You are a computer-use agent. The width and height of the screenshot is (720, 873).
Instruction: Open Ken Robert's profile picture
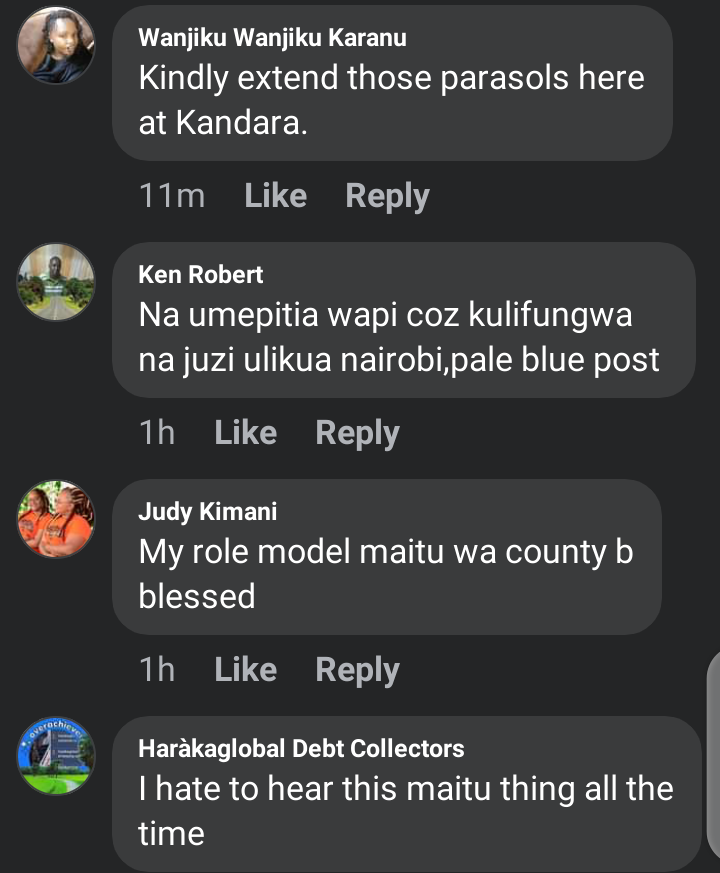coord(56,282)
